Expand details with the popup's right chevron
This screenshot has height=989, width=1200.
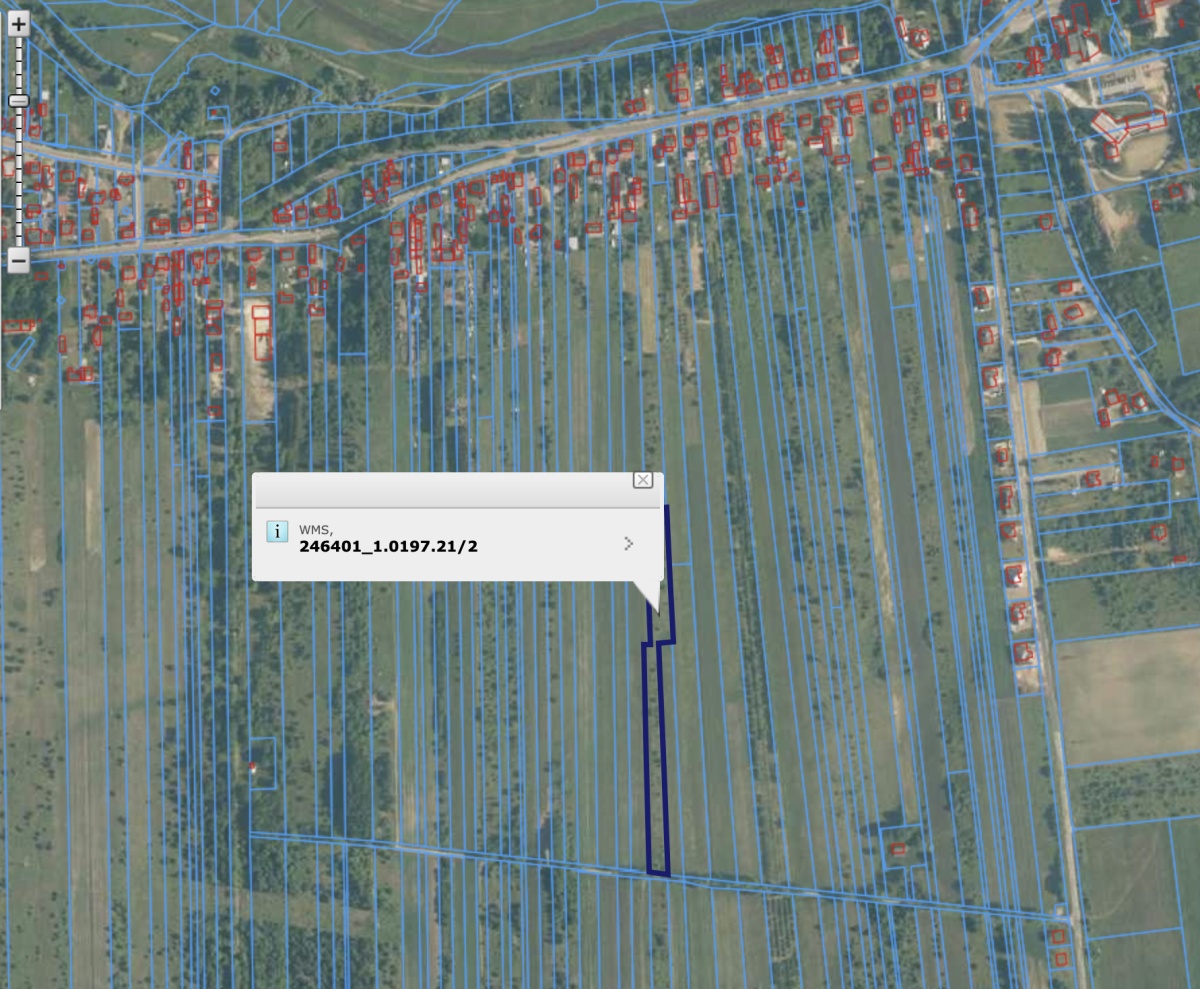pyautogui.click(x=628, y=543)
